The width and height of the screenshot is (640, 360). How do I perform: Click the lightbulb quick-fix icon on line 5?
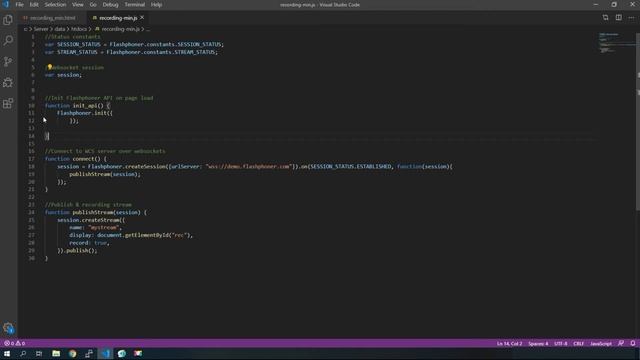[49, 67]
